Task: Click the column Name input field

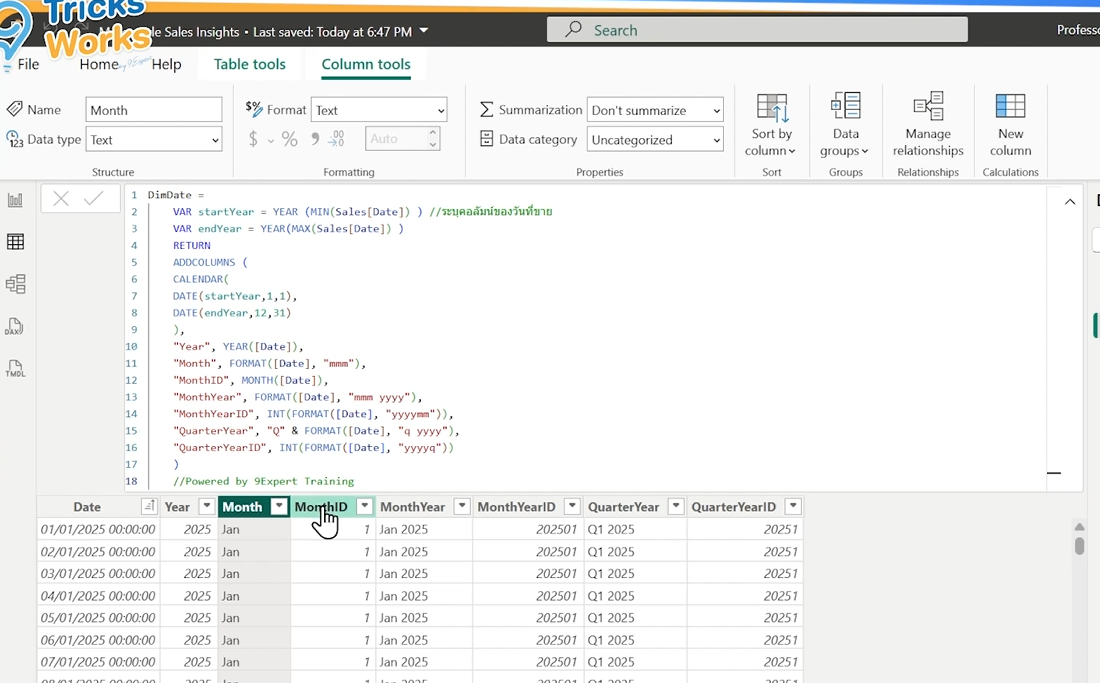Action: pyautogui.click(x=154, y=110)
